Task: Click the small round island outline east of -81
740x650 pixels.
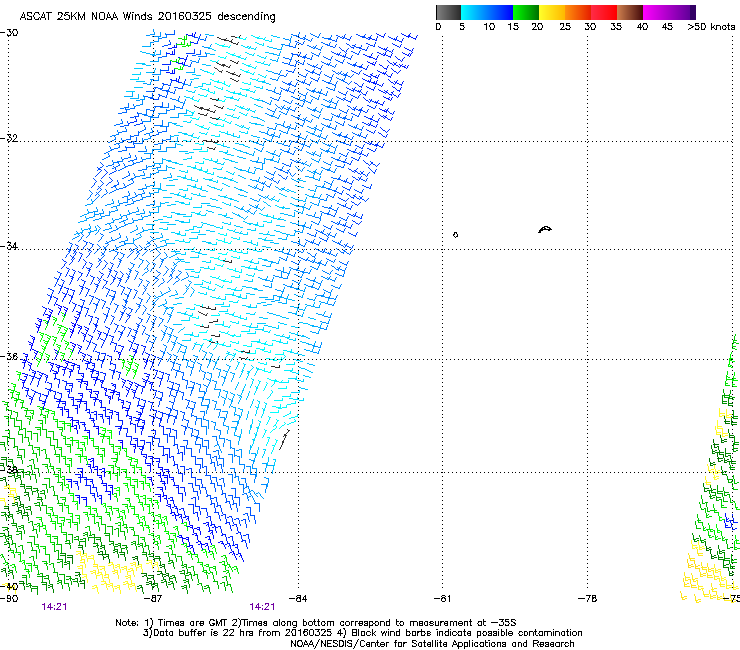Action: click(455, 235)
